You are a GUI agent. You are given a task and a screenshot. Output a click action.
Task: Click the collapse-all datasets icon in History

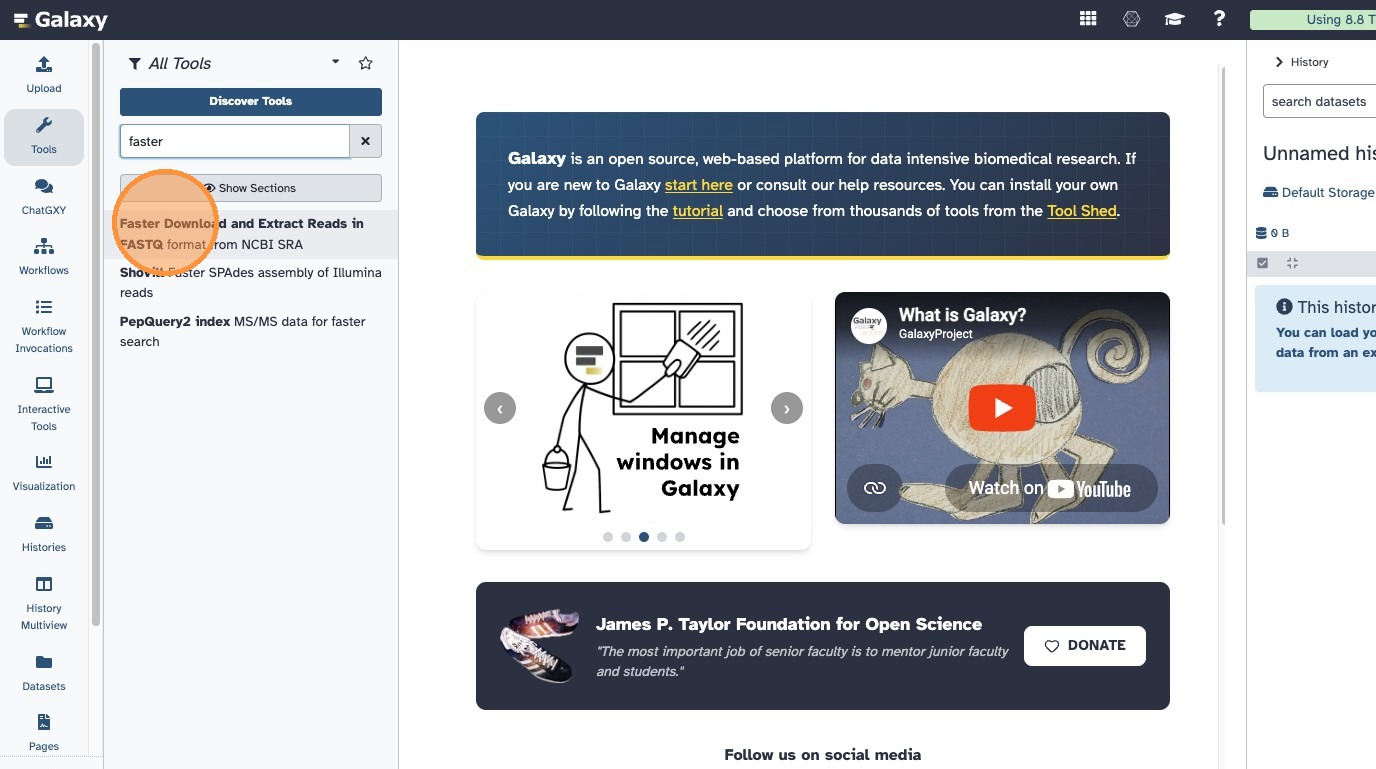[x=1292, y=263]
